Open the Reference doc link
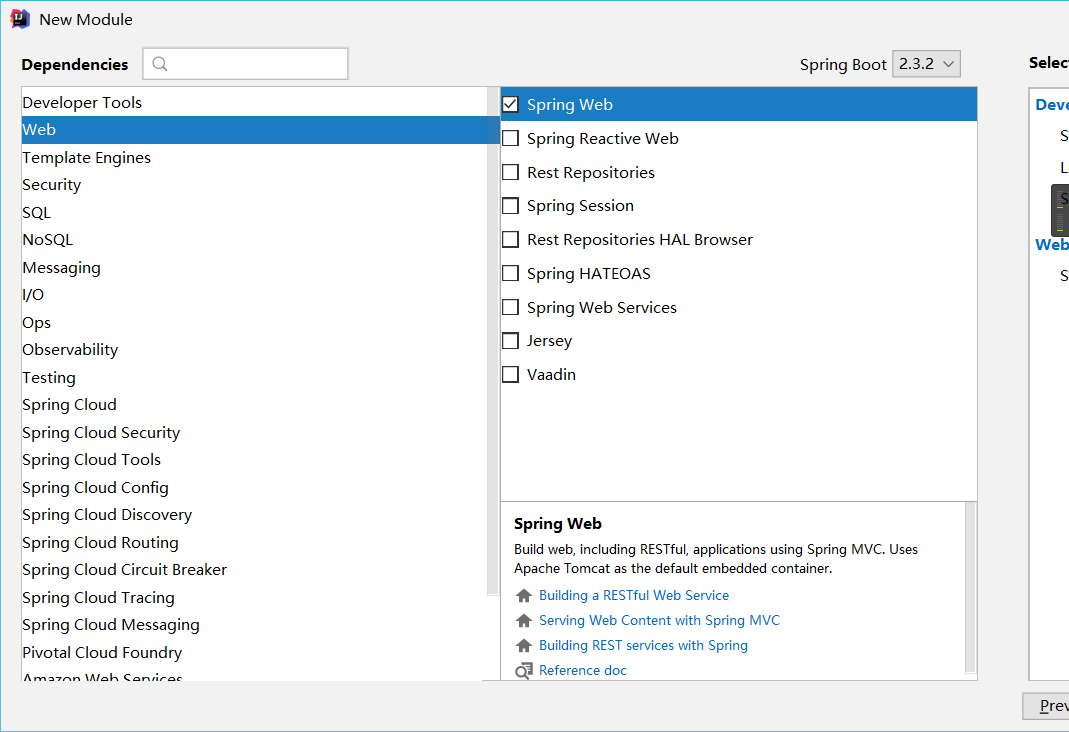1069x732 pixels. point(583,671)
